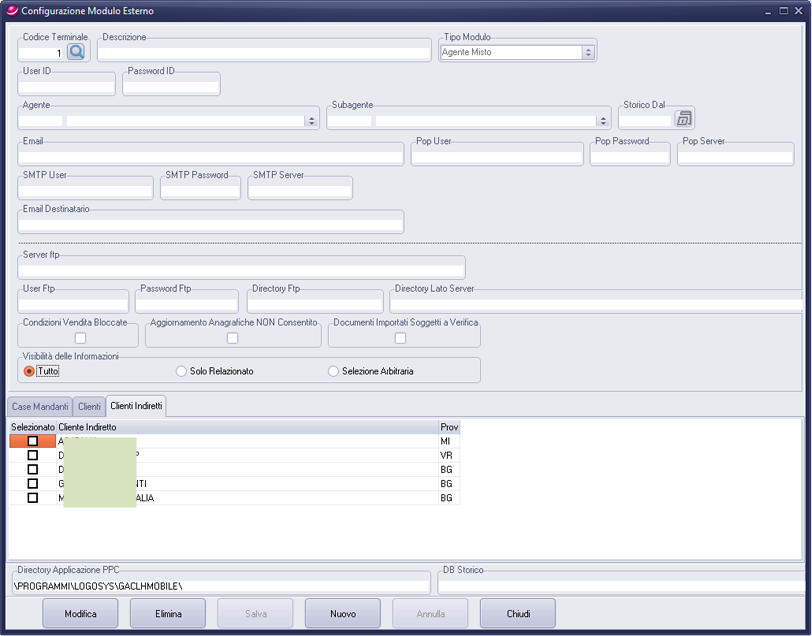Select the Tutto radio button
Image resolution: width=812 pixels, height=636 pixels.
click(x=29, y=371)
